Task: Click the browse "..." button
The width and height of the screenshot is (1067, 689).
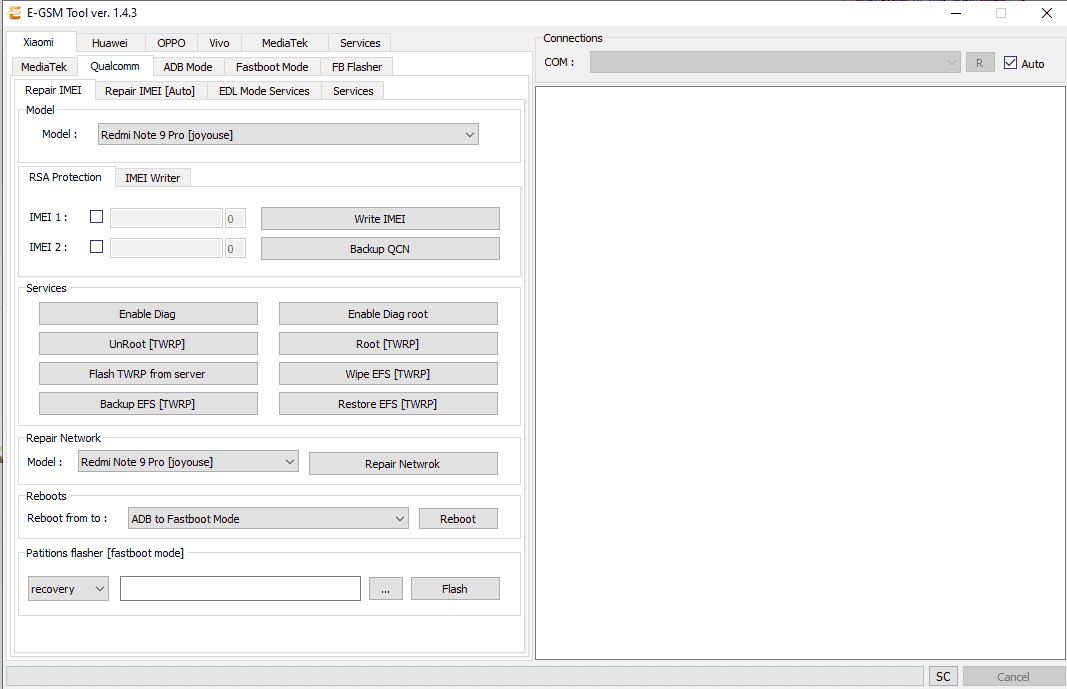Action: coord(386,588)
